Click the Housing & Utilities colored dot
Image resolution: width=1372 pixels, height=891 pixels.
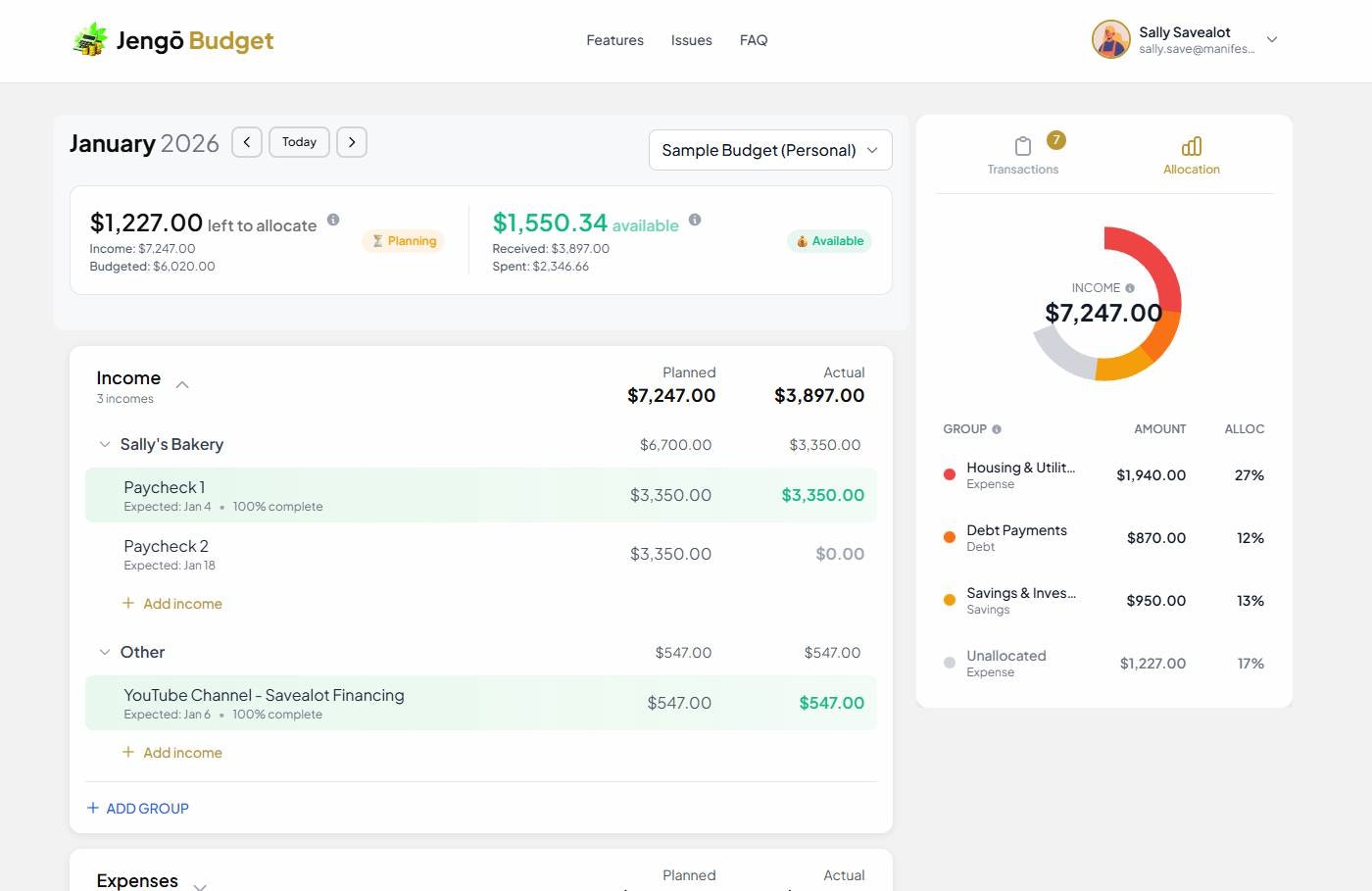tap(949, 473)
